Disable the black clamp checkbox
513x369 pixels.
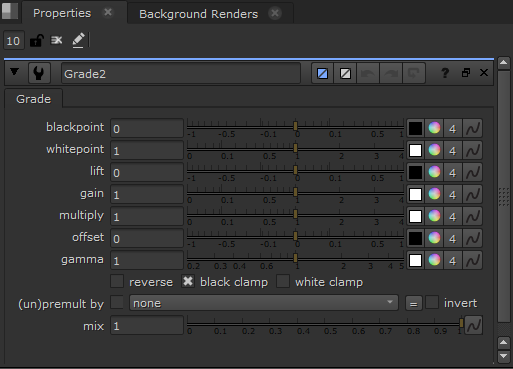coord(188,282)
